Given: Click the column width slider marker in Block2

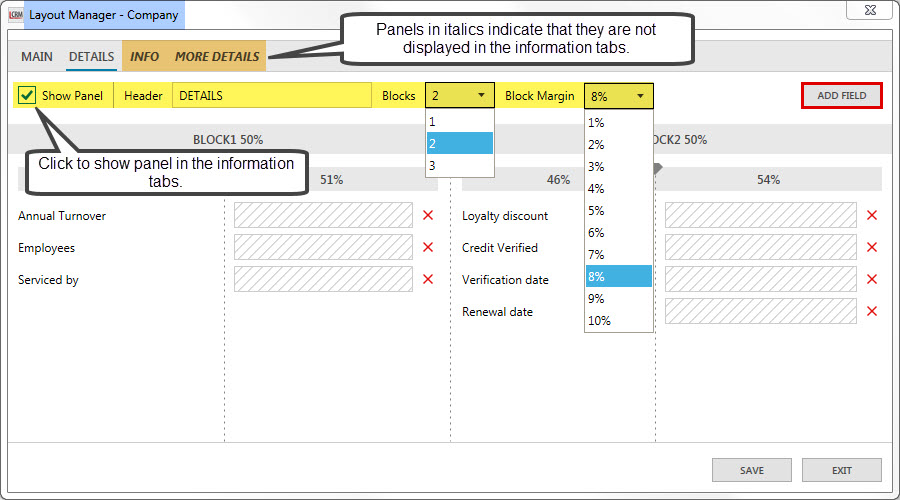Looking at the screenshot, I should tap(656, 168).
